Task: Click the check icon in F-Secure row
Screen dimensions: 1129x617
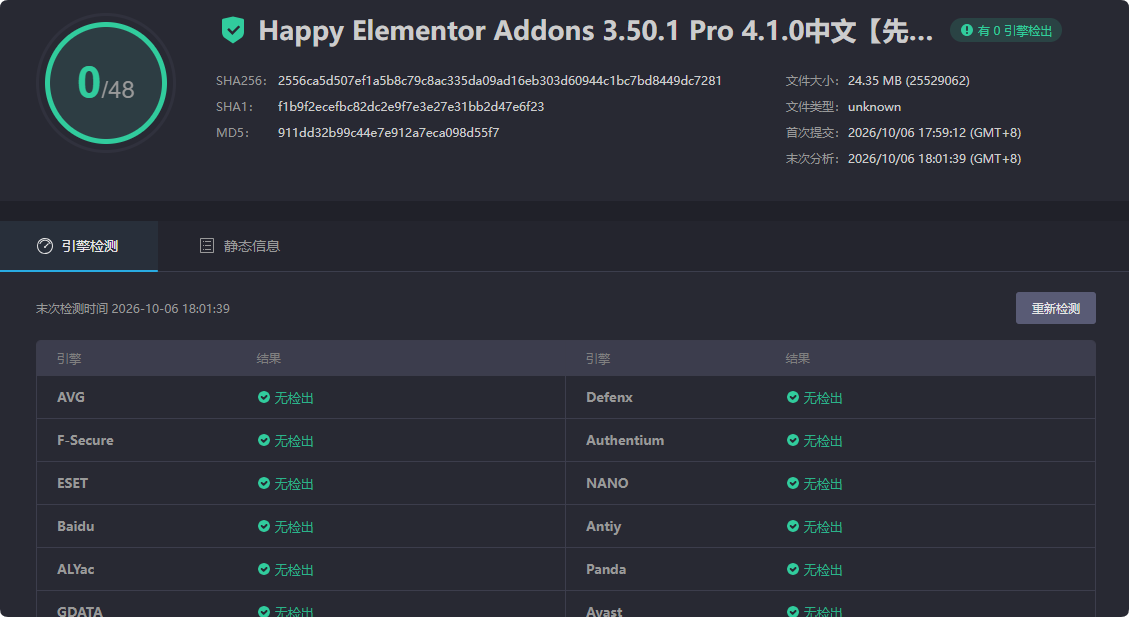Action: 264,441
